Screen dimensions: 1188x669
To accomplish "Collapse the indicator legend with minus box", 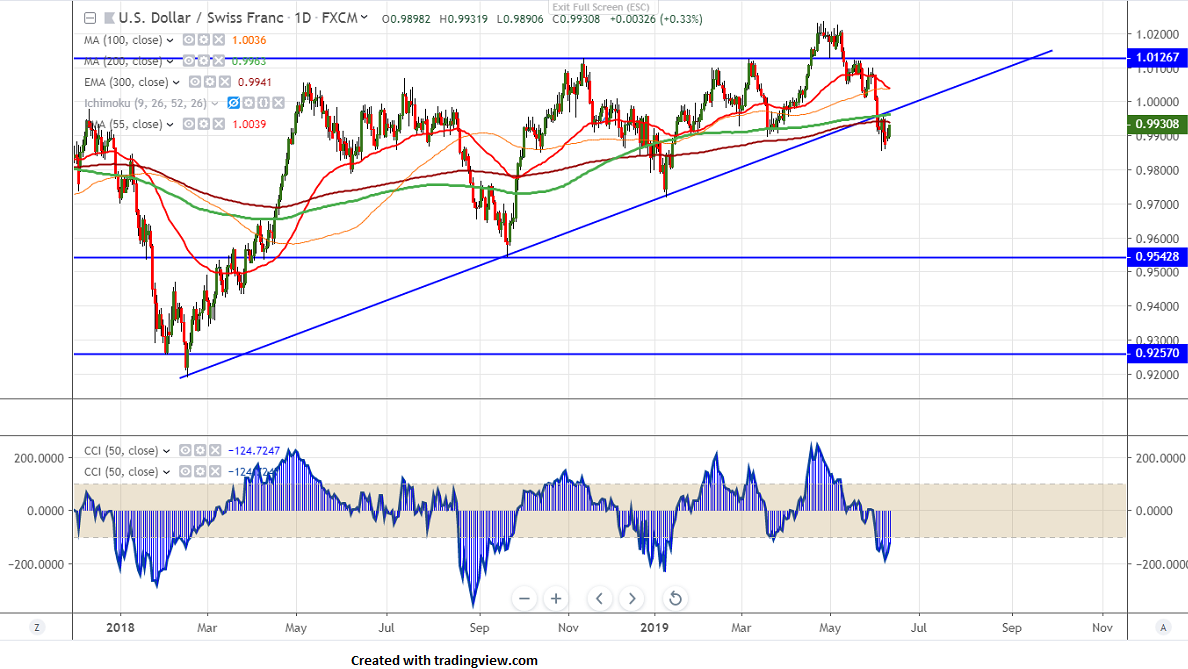I will (x=90, y=18).
